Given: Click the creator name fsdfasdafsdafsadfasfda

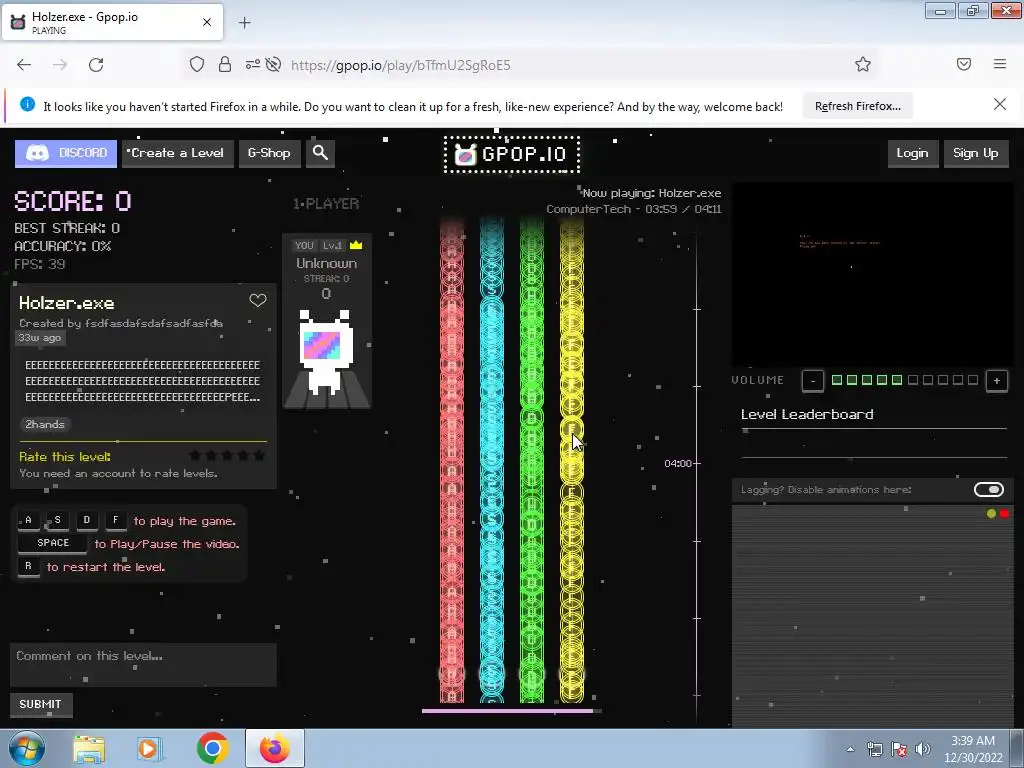Looking at the screenshot, I should click(153, 323).
